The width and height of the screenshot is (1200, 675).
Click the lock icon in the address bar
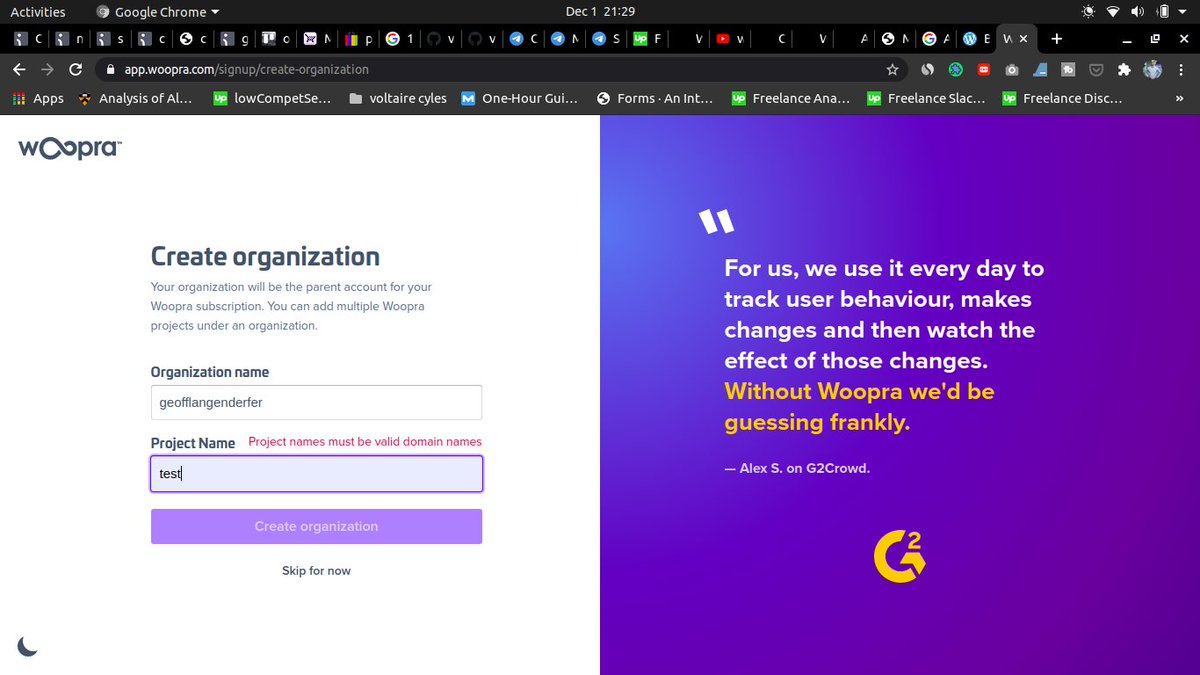coord(111,70)
